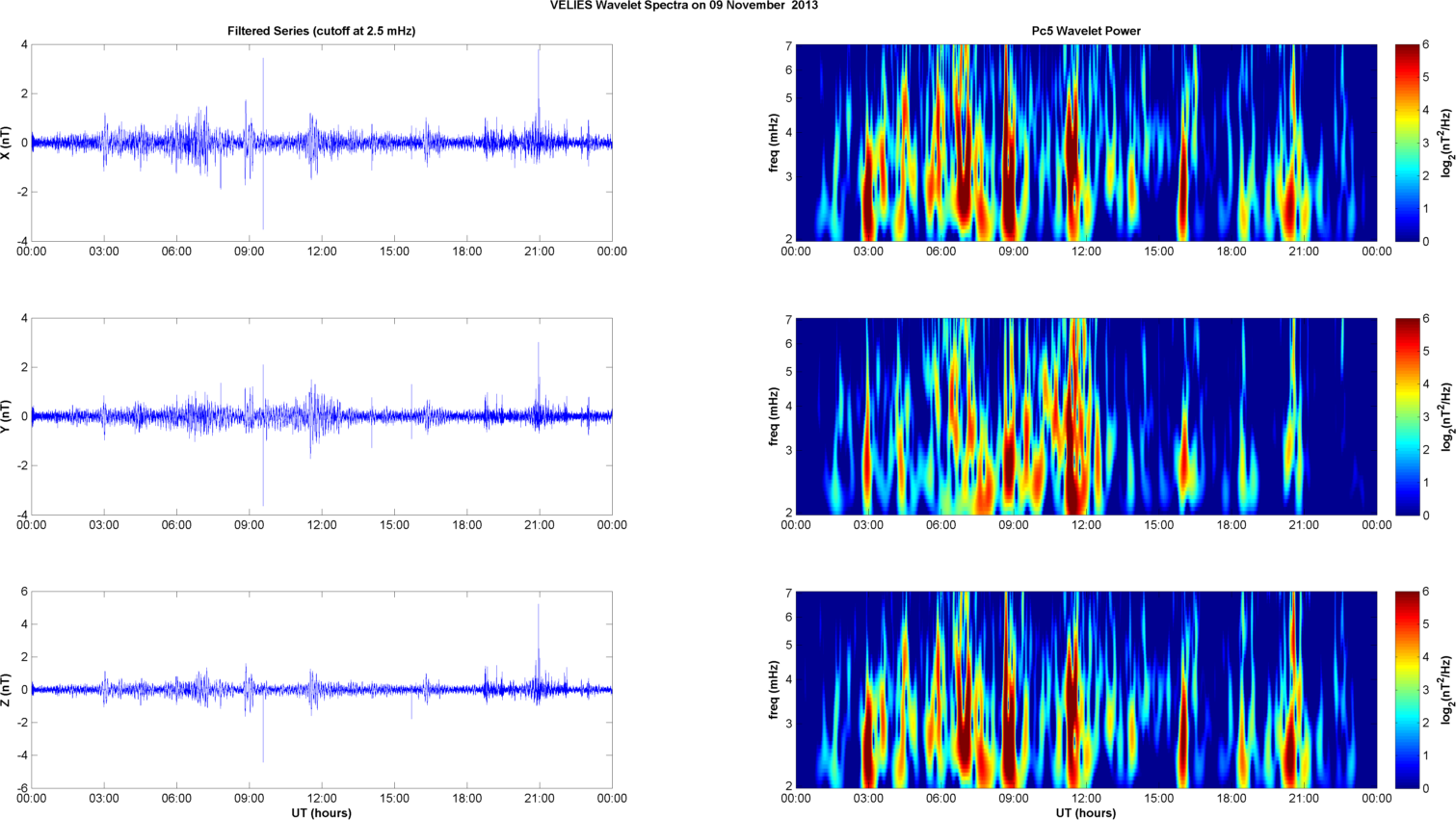This screenshot has width=1456, height=820.
Task: Click the "-6" bottom tick of the Z plot y-axis
Action: (22, 788)
